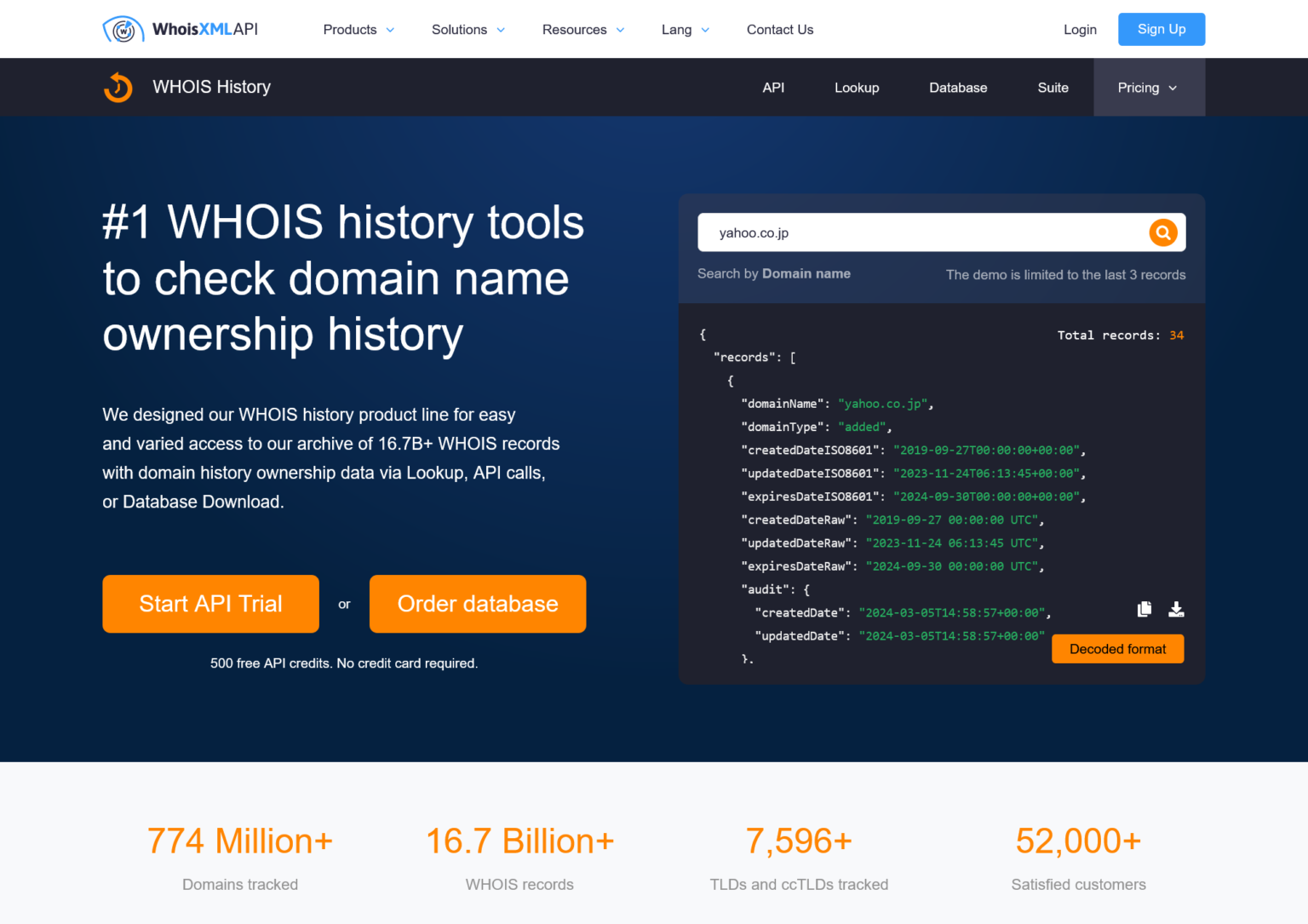Expand the Pricing dropdown in the sub-navigation
This screenshot has height=924, width=1308.
tap(1147, 87)
